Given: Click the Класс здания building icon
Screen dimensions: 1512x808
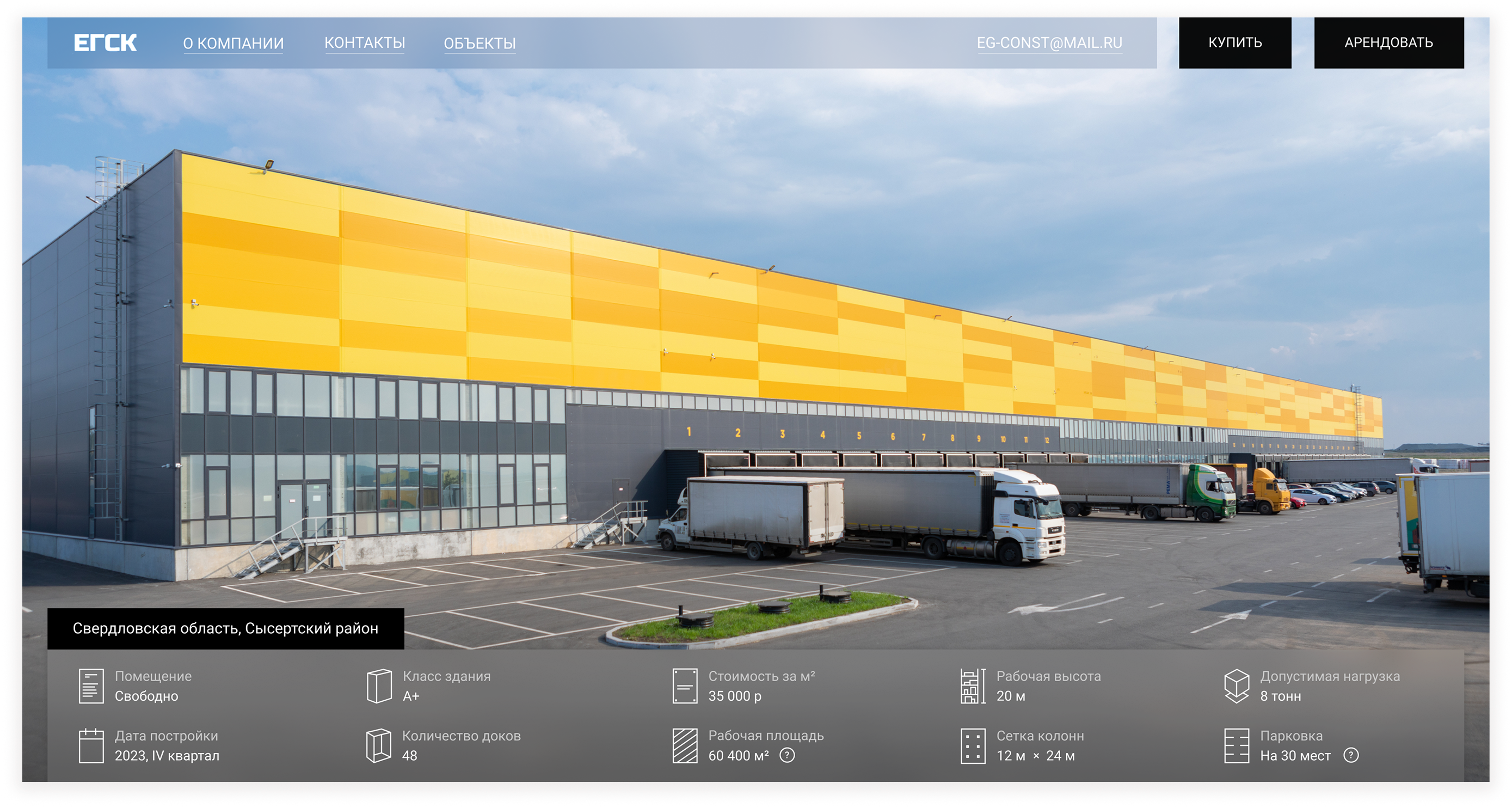Looking at the screenshot, I should (x=379, y=686).
